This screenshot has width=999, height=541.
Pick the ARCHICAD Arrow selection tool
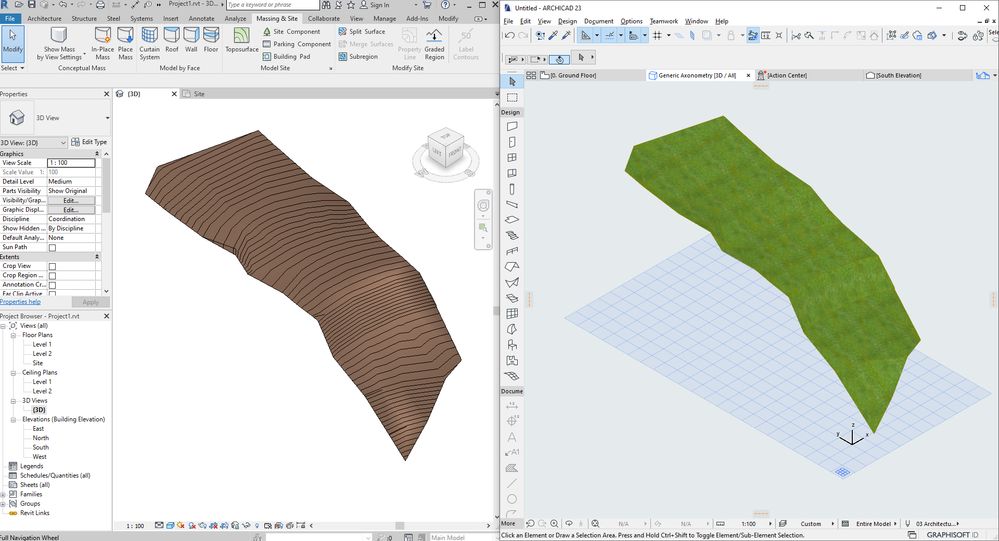click(x=512, y=81)
